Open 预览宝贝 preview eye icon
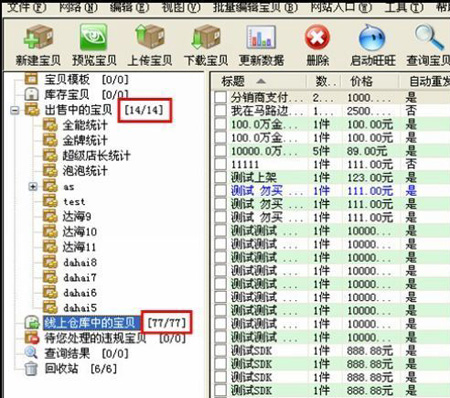Image resolution: width=450 pixels, height=398 pixels. pos(94,37)
